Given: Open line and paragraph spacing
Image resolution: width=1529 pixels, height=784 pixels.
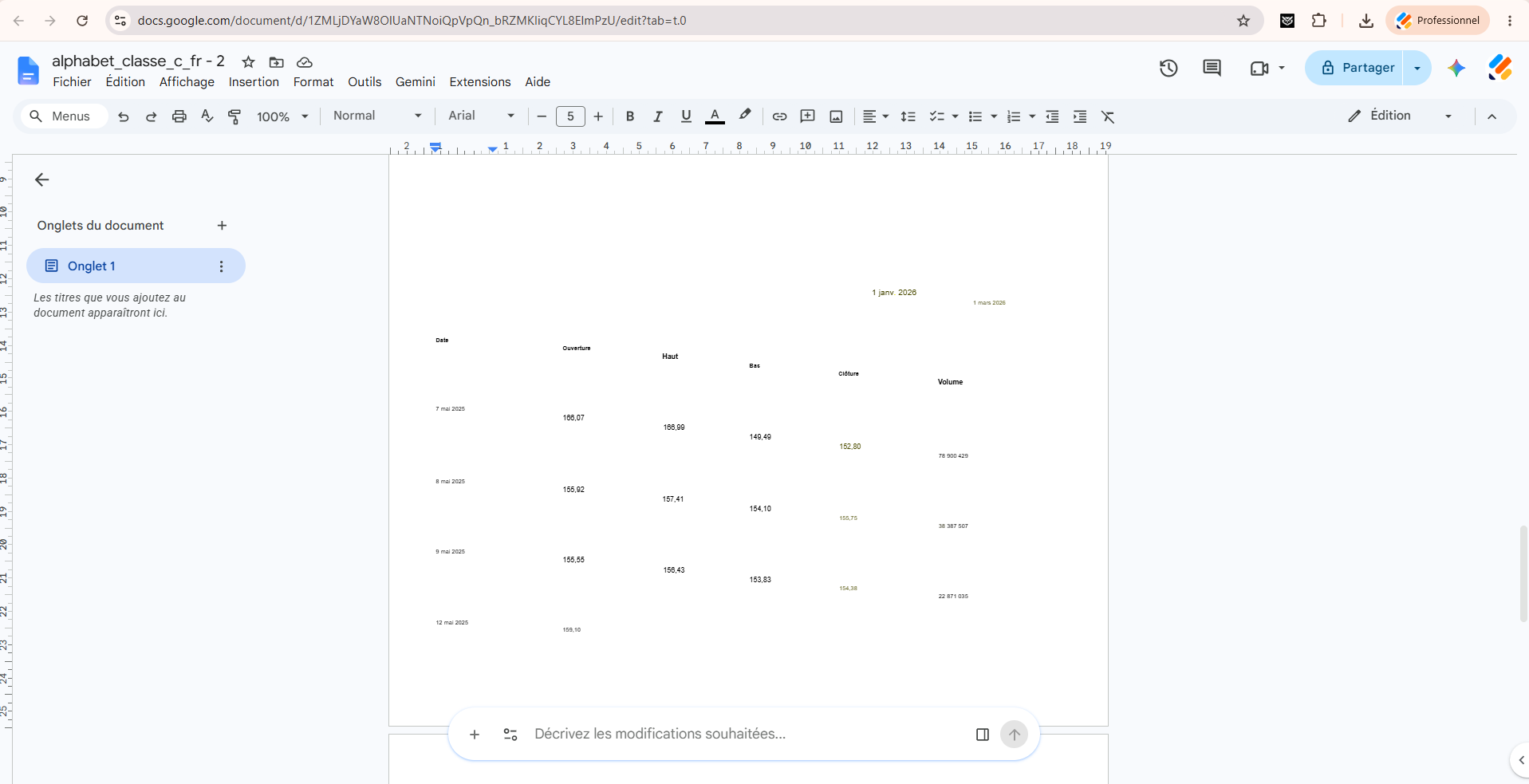Looking at the screenshot, I should pyautogui.click(x=908, y=116).
